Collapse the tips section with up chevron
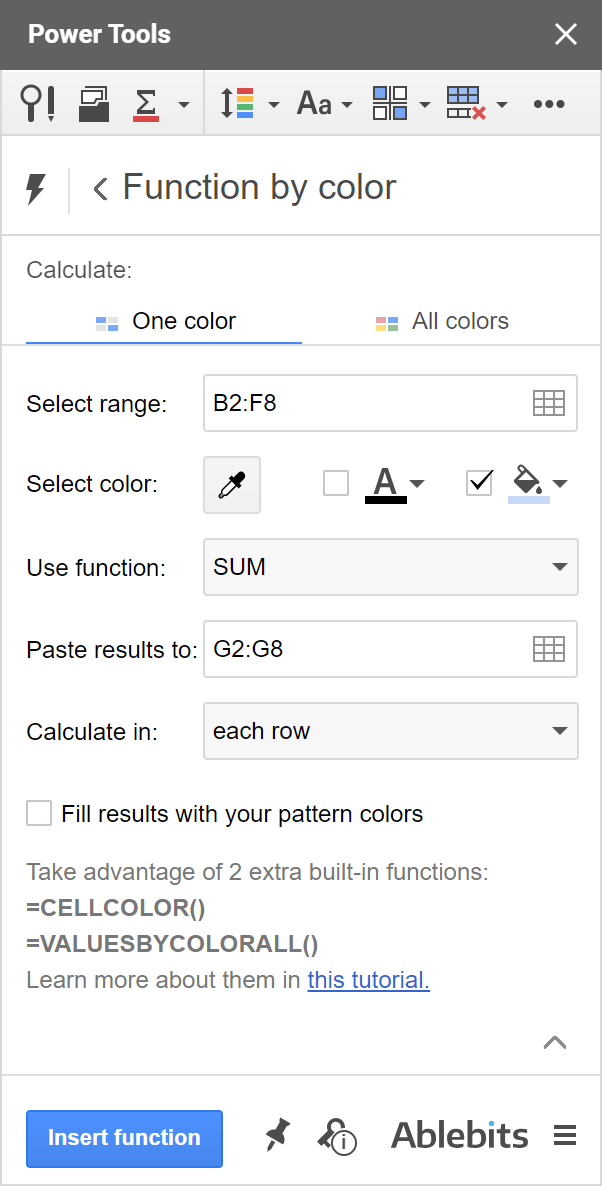602x1186 pixels. click(x=555, y=1042)
